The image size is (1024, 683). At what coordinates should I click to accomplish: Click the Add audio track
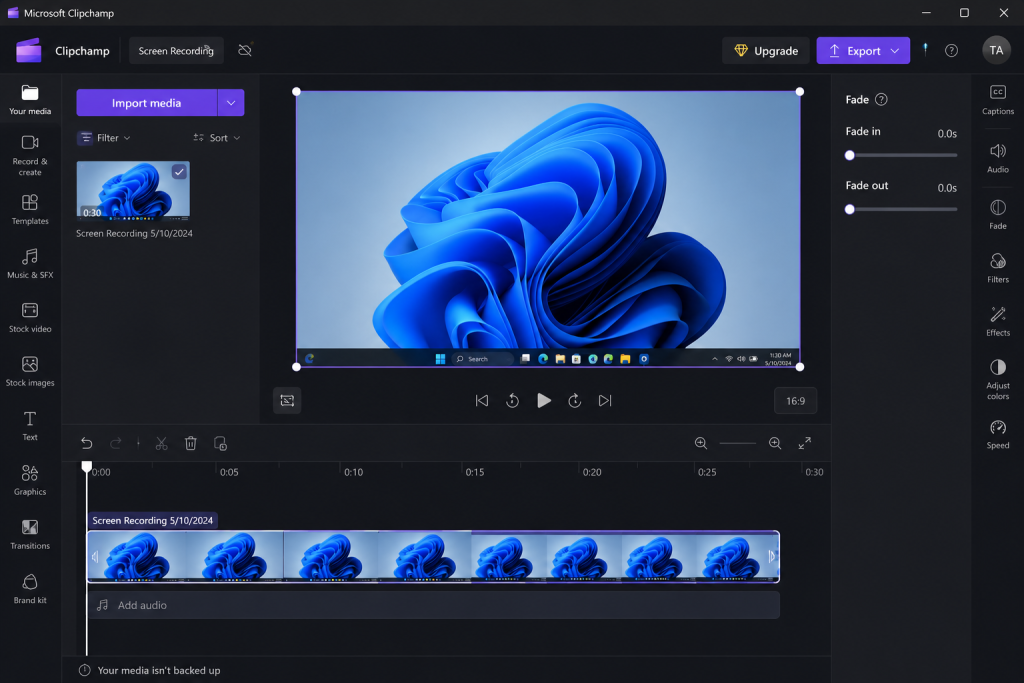coord(434,605)
